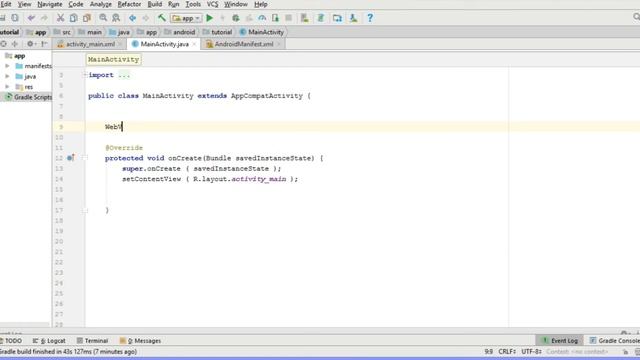Click the Paste icon in the toolbar
This screenshot has height=360, width=640.
point(87,18)
